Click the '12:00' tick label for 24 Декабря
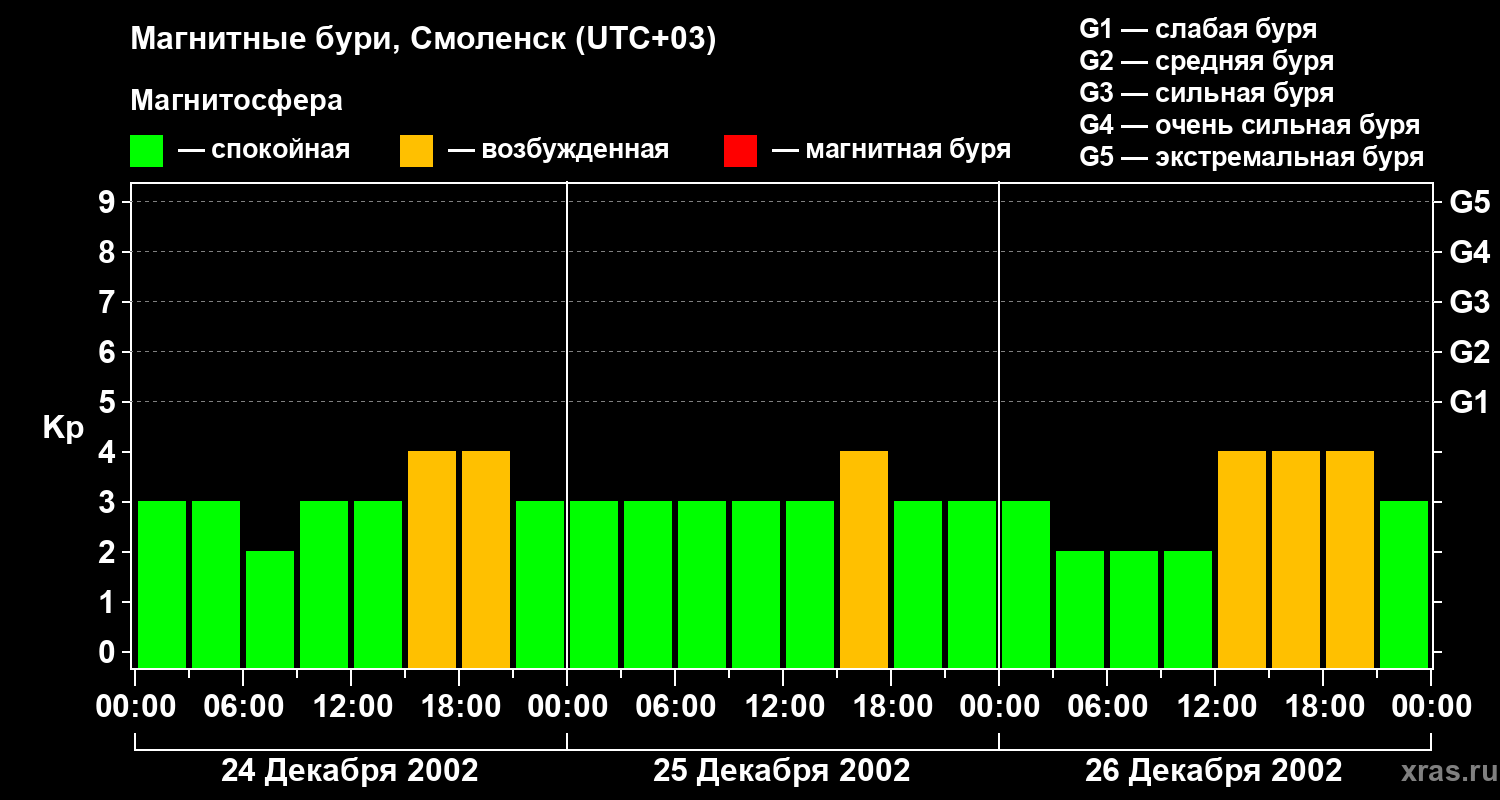Screen dimensions: 1500x800 pos(351,706)
